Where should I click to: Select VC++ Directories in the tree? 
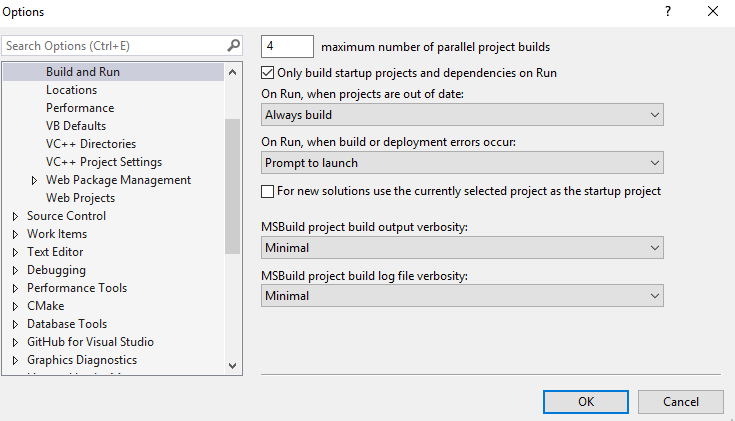click(90, 144)
